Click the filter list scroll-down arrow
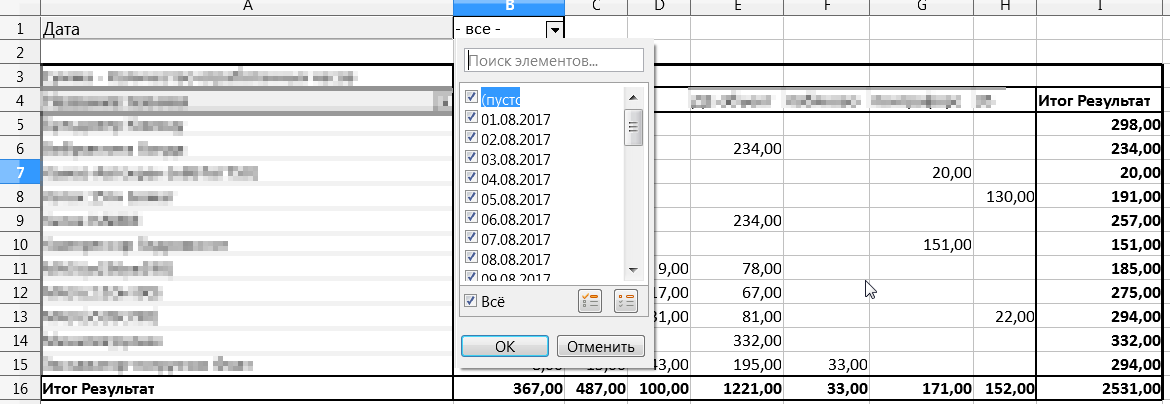The image size is (1170, 404). click(634, 270)
